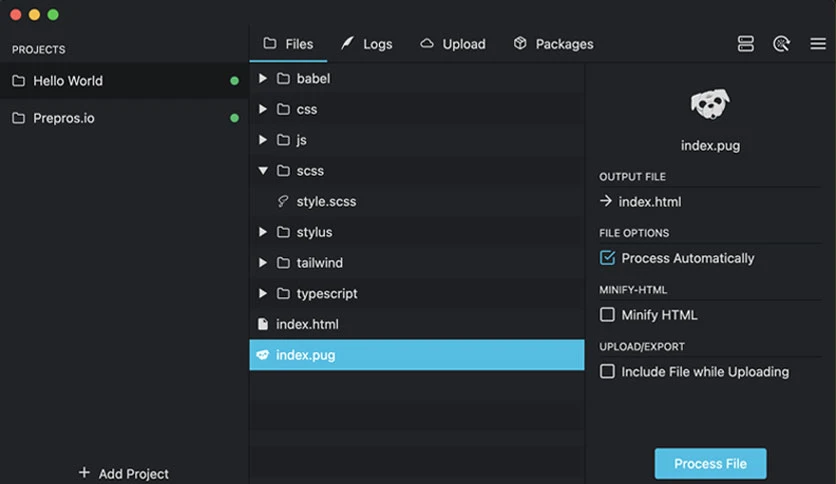Screen dimensions: 836x484
Task: Click the arrow icon beside output index.html
Action: tap(606, 201)
